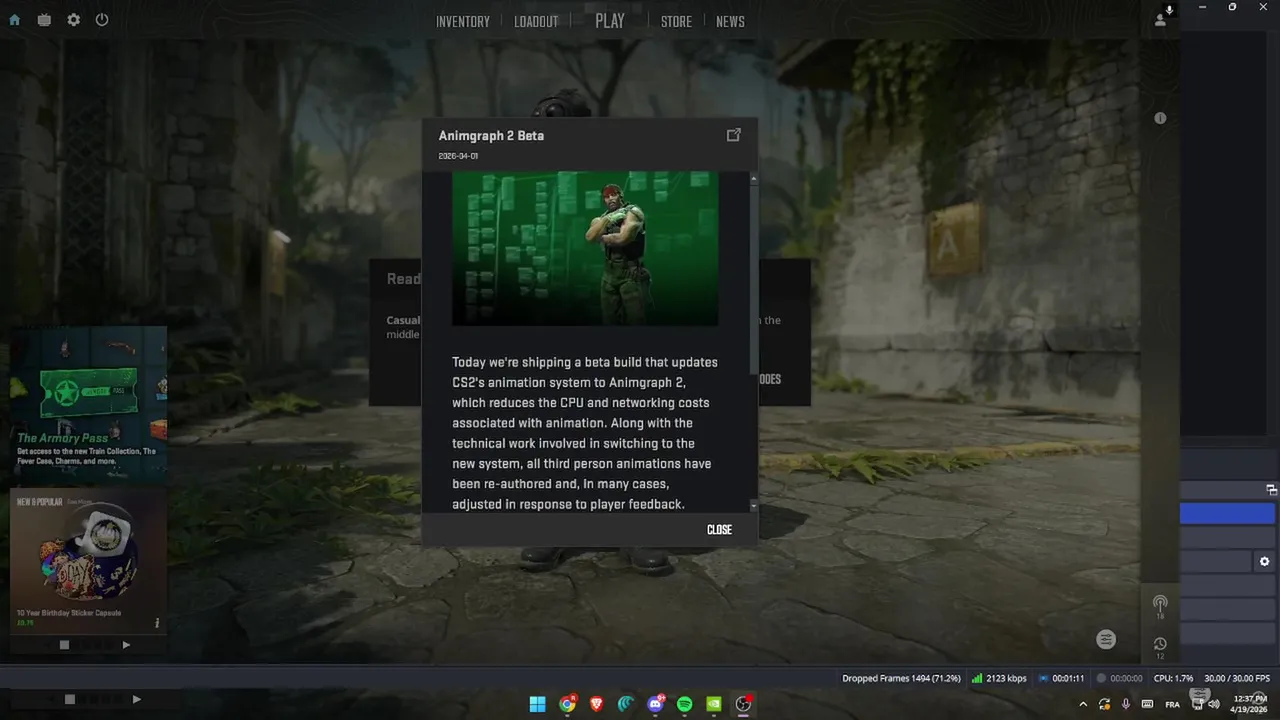Open the watch matches TV icon

coord(44,20)
